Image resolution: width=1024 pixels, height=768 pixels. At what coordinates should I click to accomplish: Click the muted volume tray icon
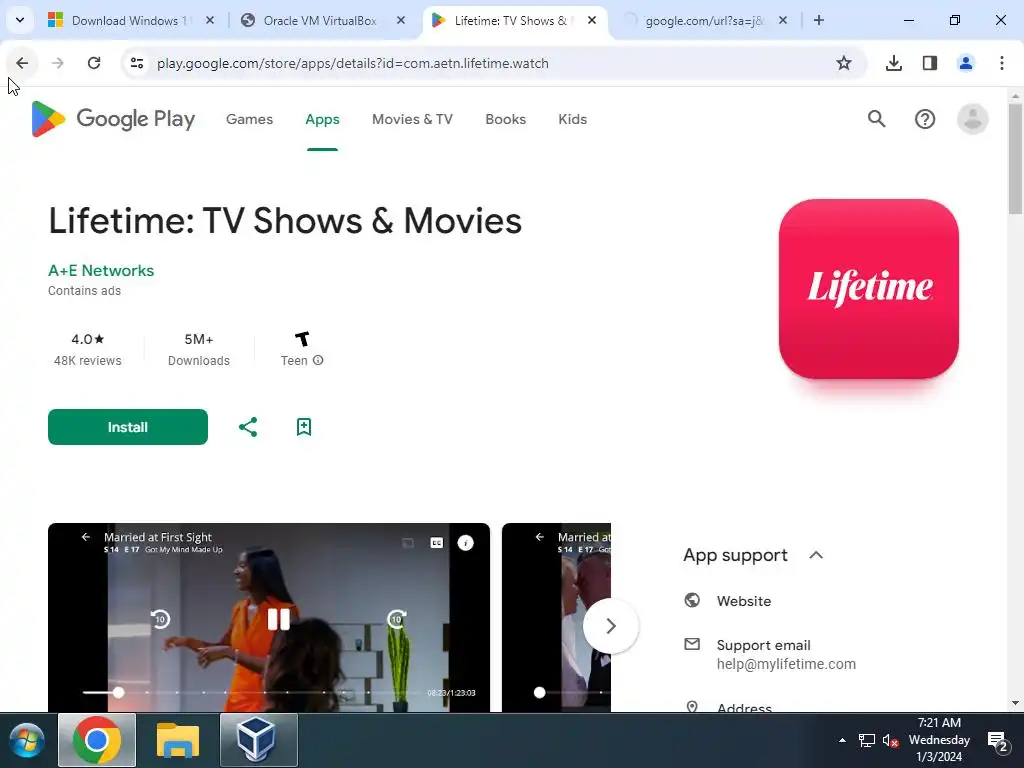(891, 741)
